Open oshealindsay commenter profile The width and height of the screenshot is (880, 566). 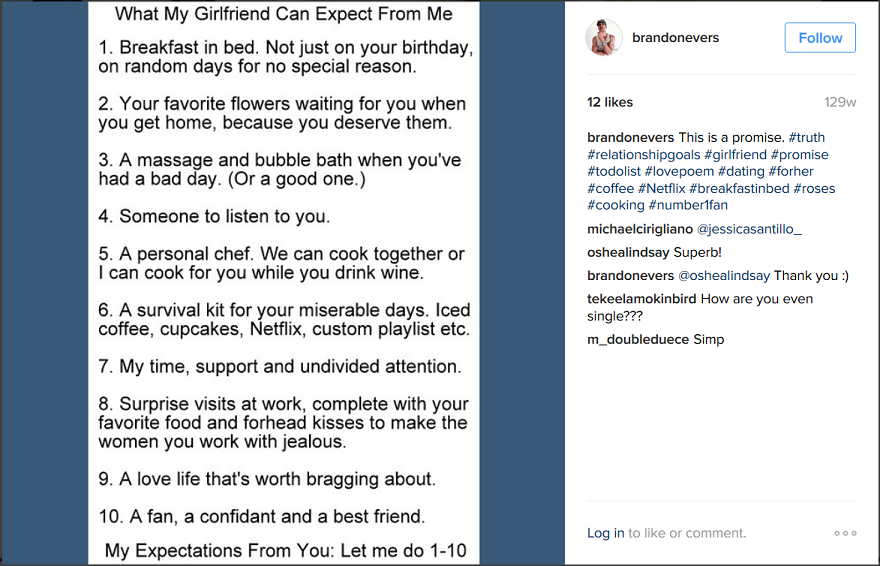629,252
